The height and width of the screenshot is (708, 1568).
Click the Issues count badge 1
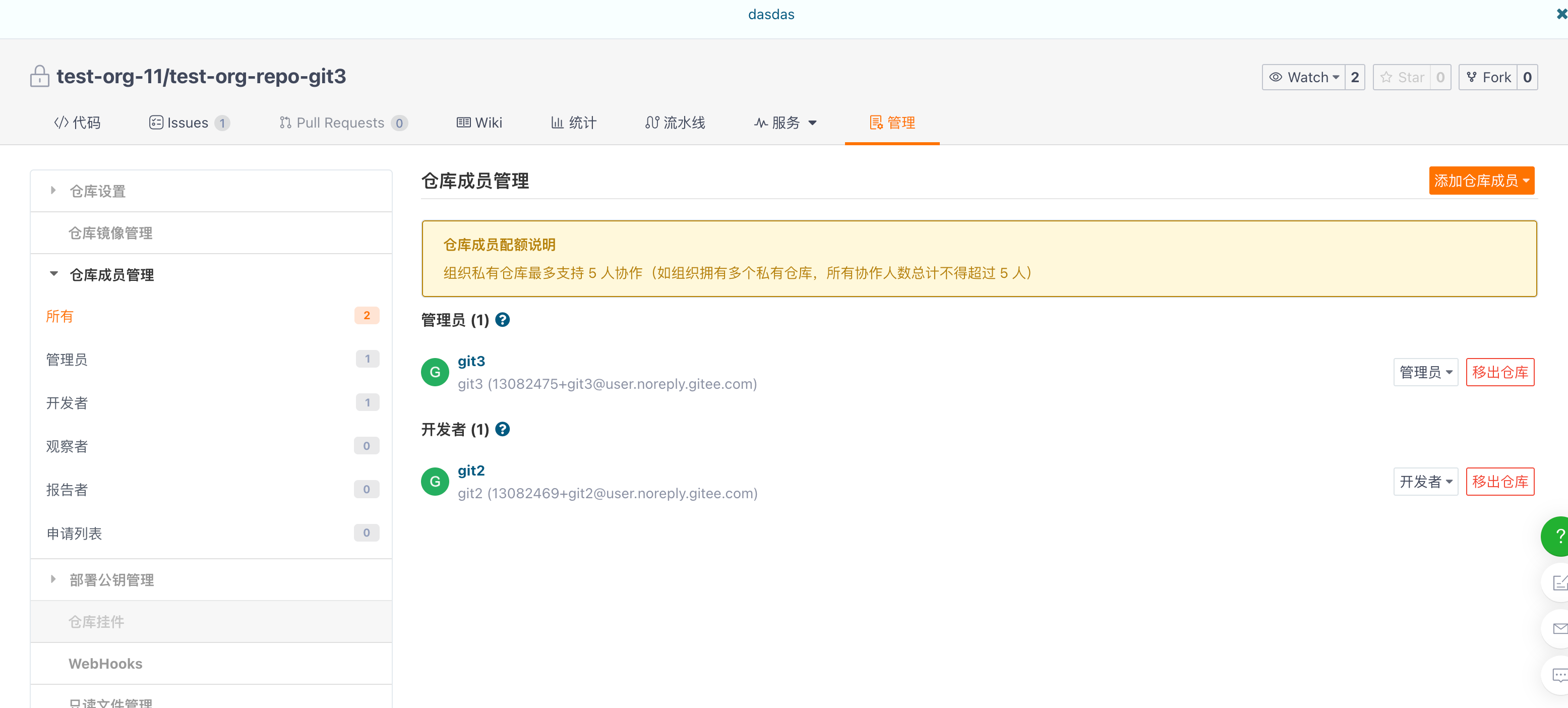pos(222,123)
